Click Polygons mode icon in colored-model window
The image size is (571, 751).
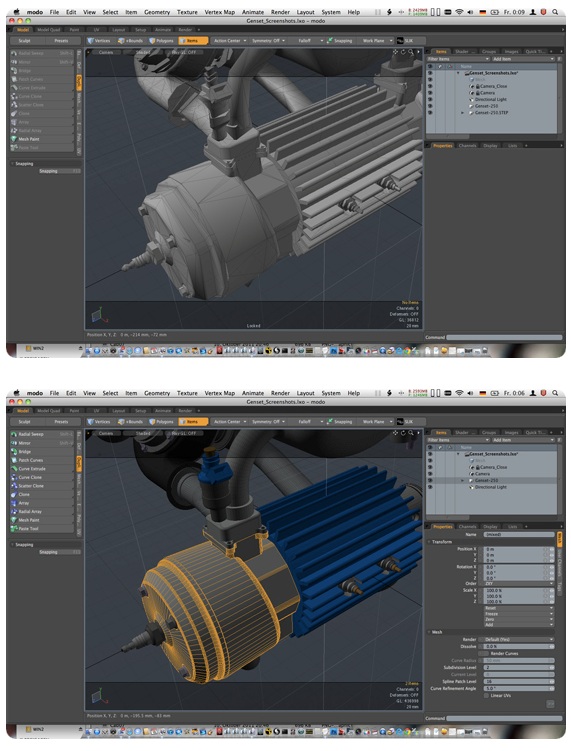click(x=152, y=421)
